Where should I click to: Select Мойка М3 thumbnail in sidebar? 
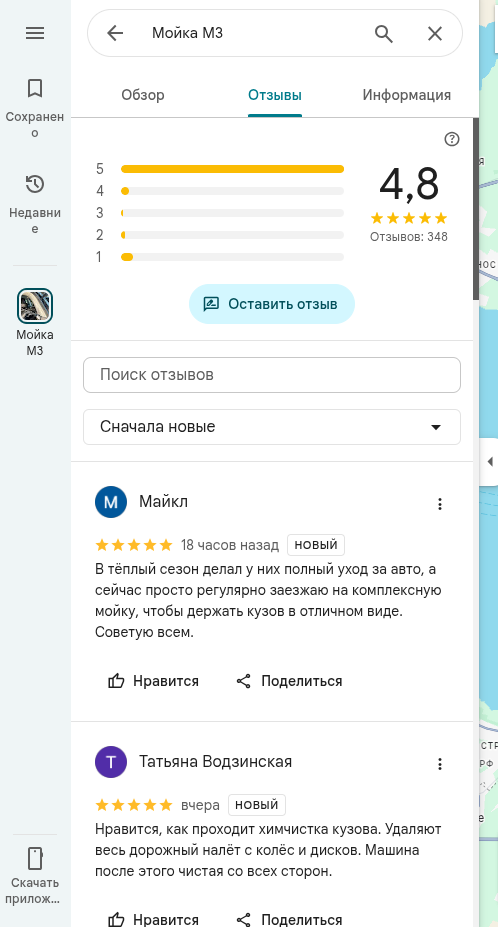click(35, 306)
